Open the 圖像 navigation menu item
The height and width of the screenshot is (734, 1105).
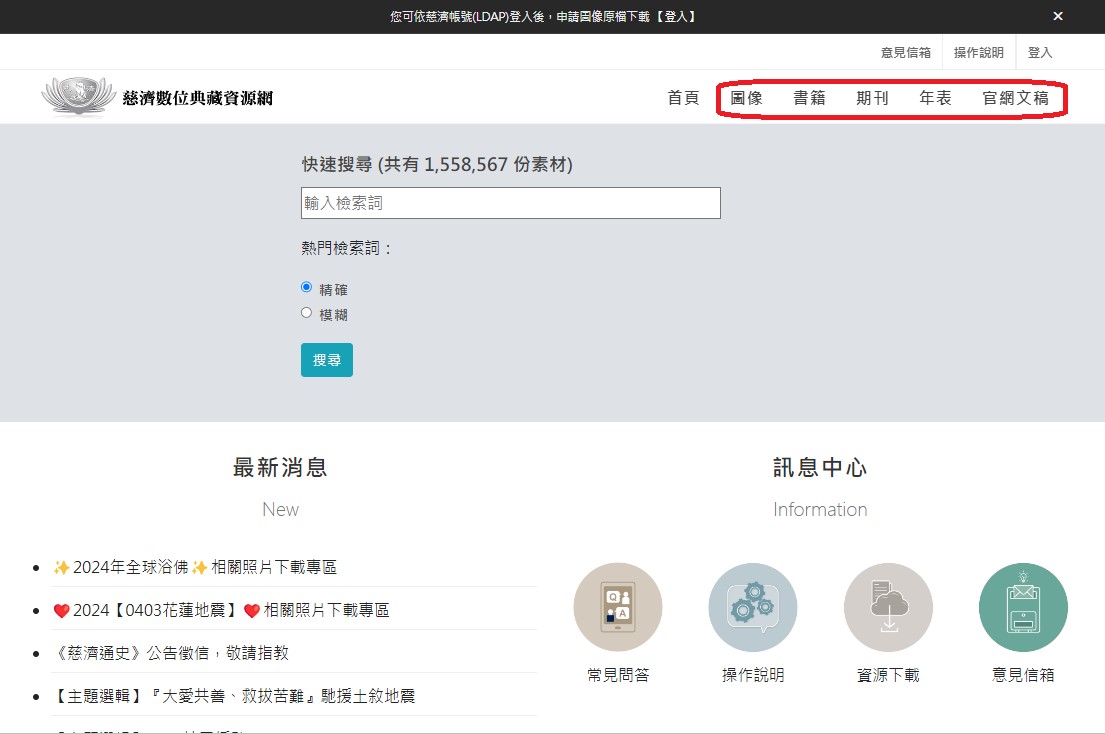coord(746,98)
